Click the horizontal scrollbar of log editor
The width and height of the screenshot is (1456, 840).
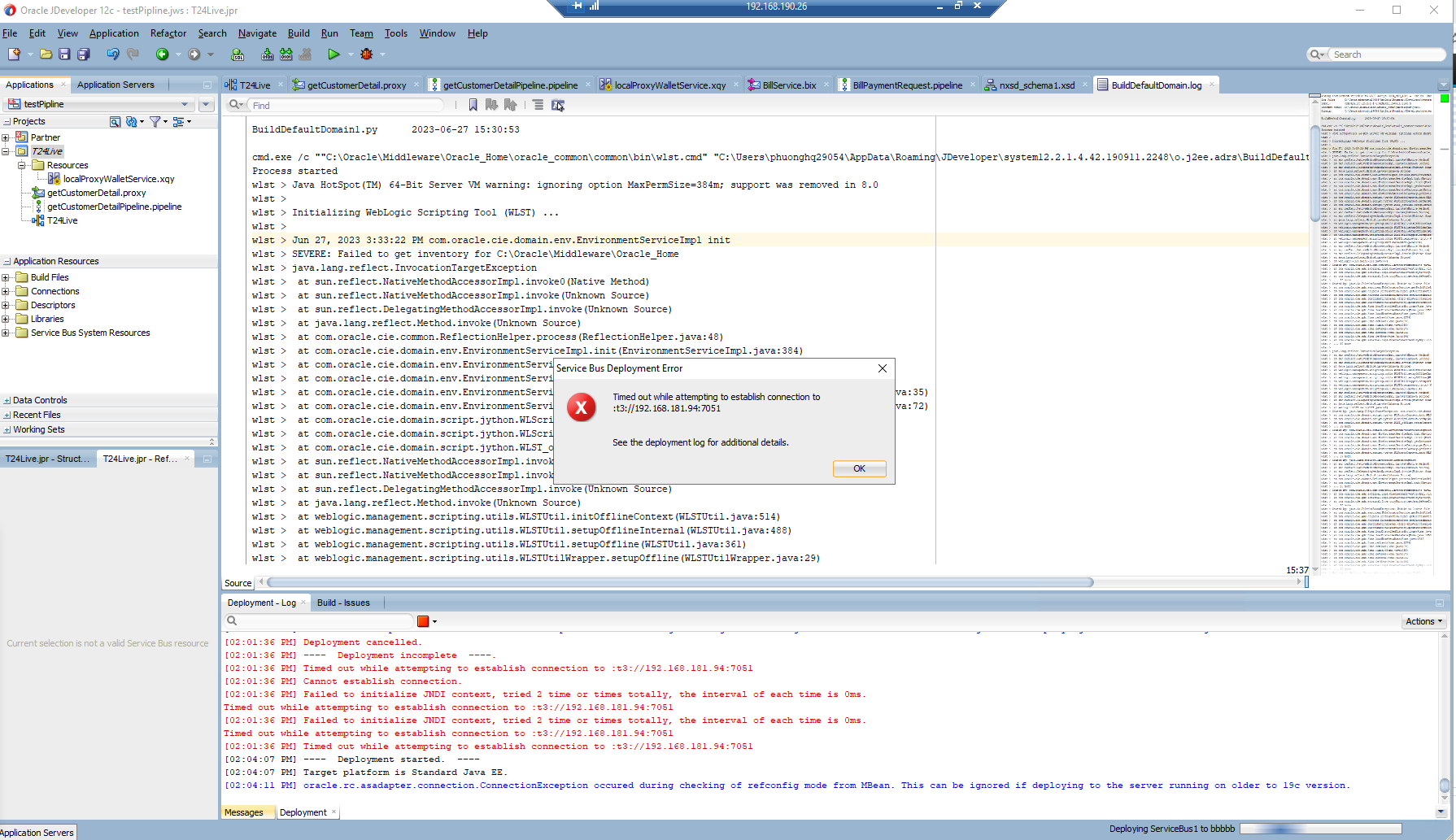[680, 582]
